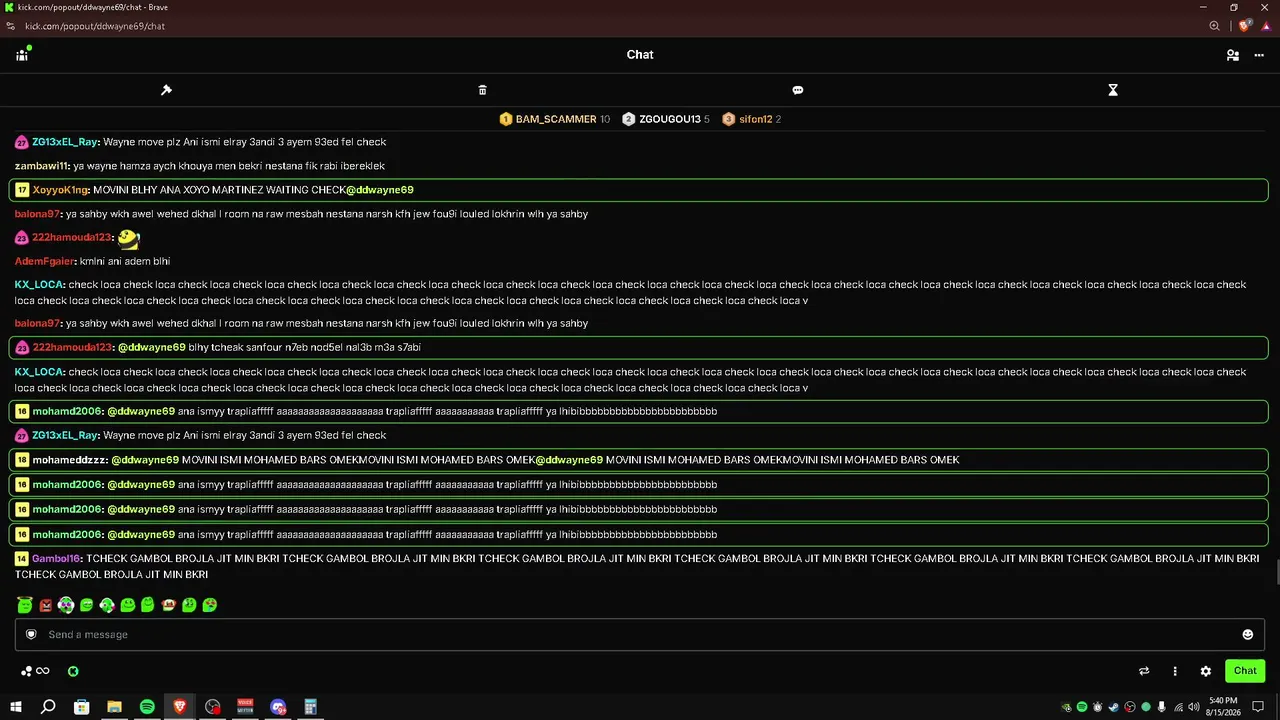Open the three-dot more options in chat header
This screenshot has height=720, width=1280.
pyautogui.click(x=1259, y=55)
